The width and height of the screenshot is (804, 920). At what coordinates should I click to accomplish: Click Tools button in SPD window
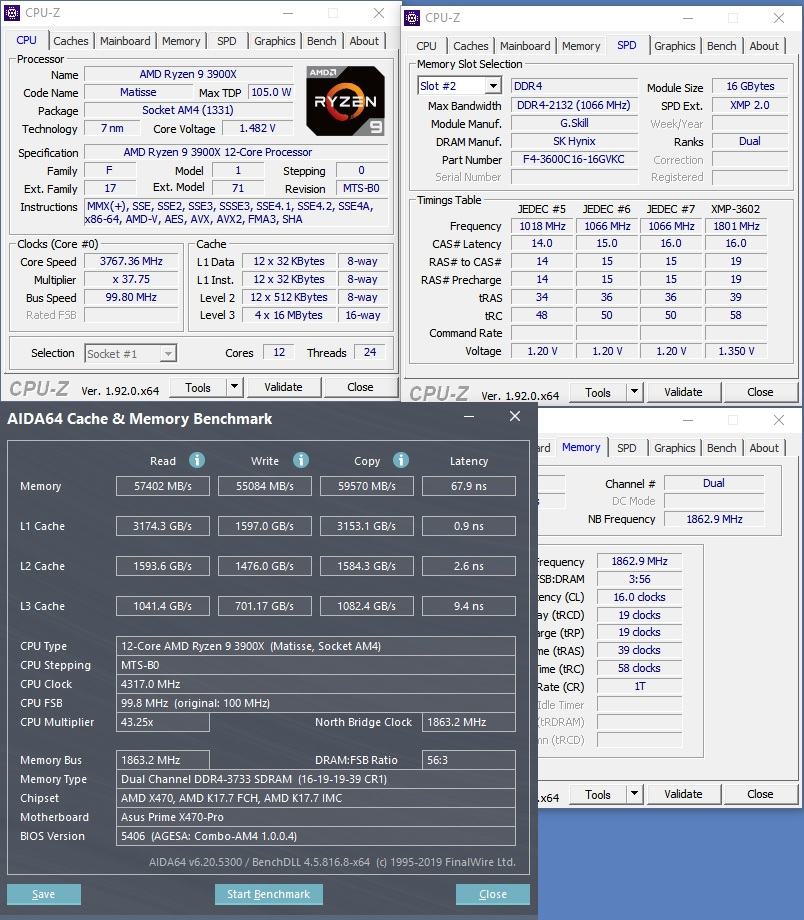(597, 392)
